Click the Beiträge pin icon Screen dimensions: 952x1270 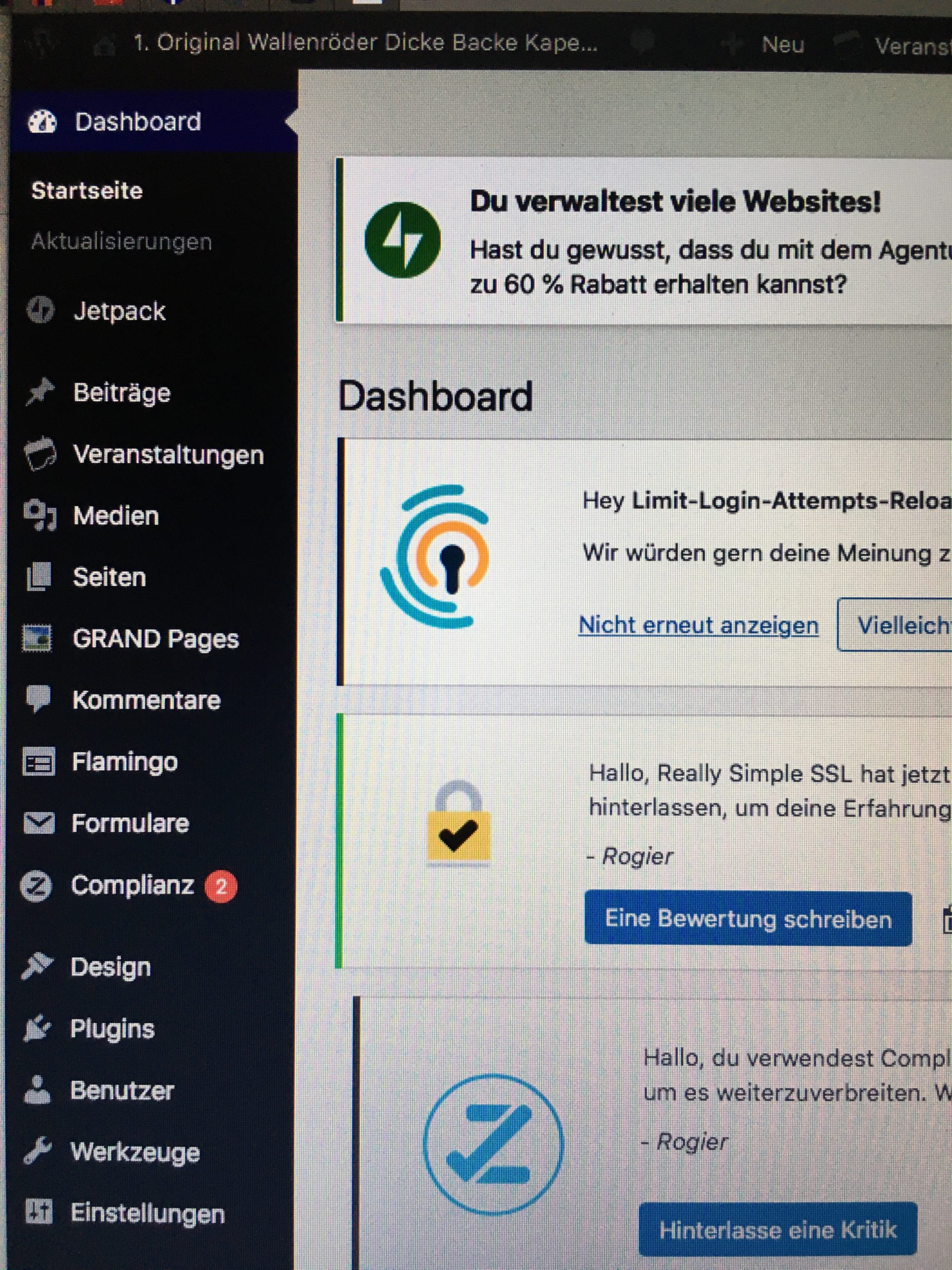(40, 392)
